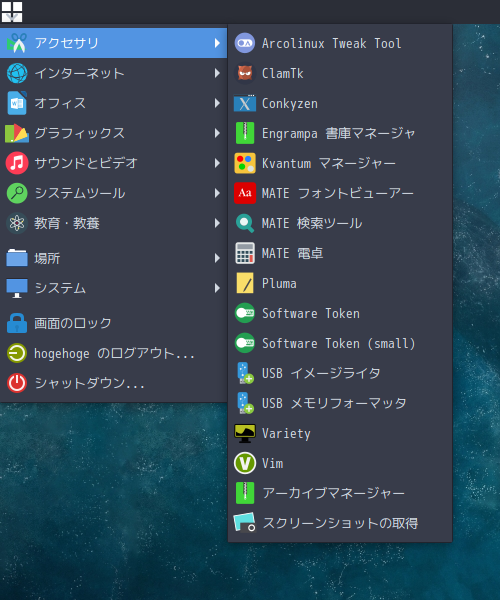Select 画面のロック to lock the screen
The width and height of the screenshot is (500, 600).
click(113, 323)
